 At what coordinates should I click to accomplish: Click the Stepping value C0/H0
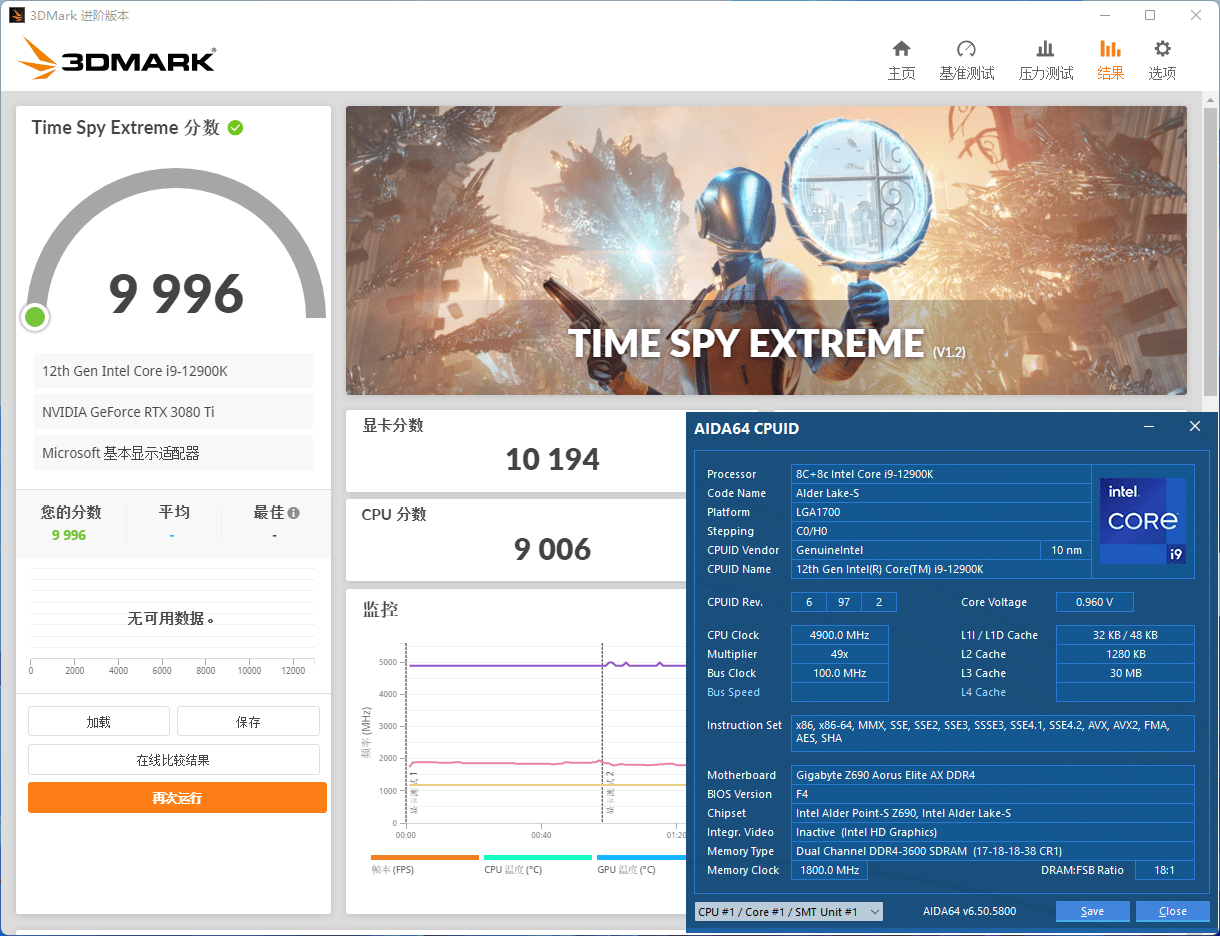pos(940,531)
